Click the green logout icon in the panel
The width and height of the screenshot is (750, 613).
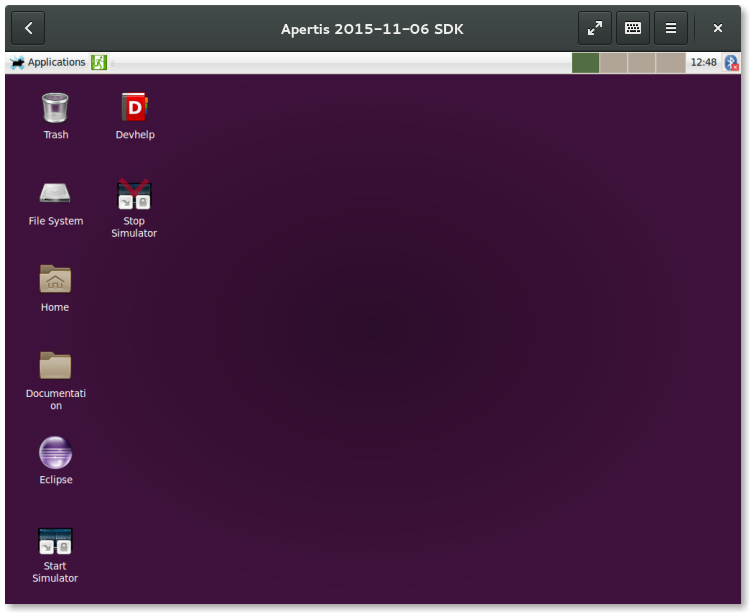click(99, 62)
